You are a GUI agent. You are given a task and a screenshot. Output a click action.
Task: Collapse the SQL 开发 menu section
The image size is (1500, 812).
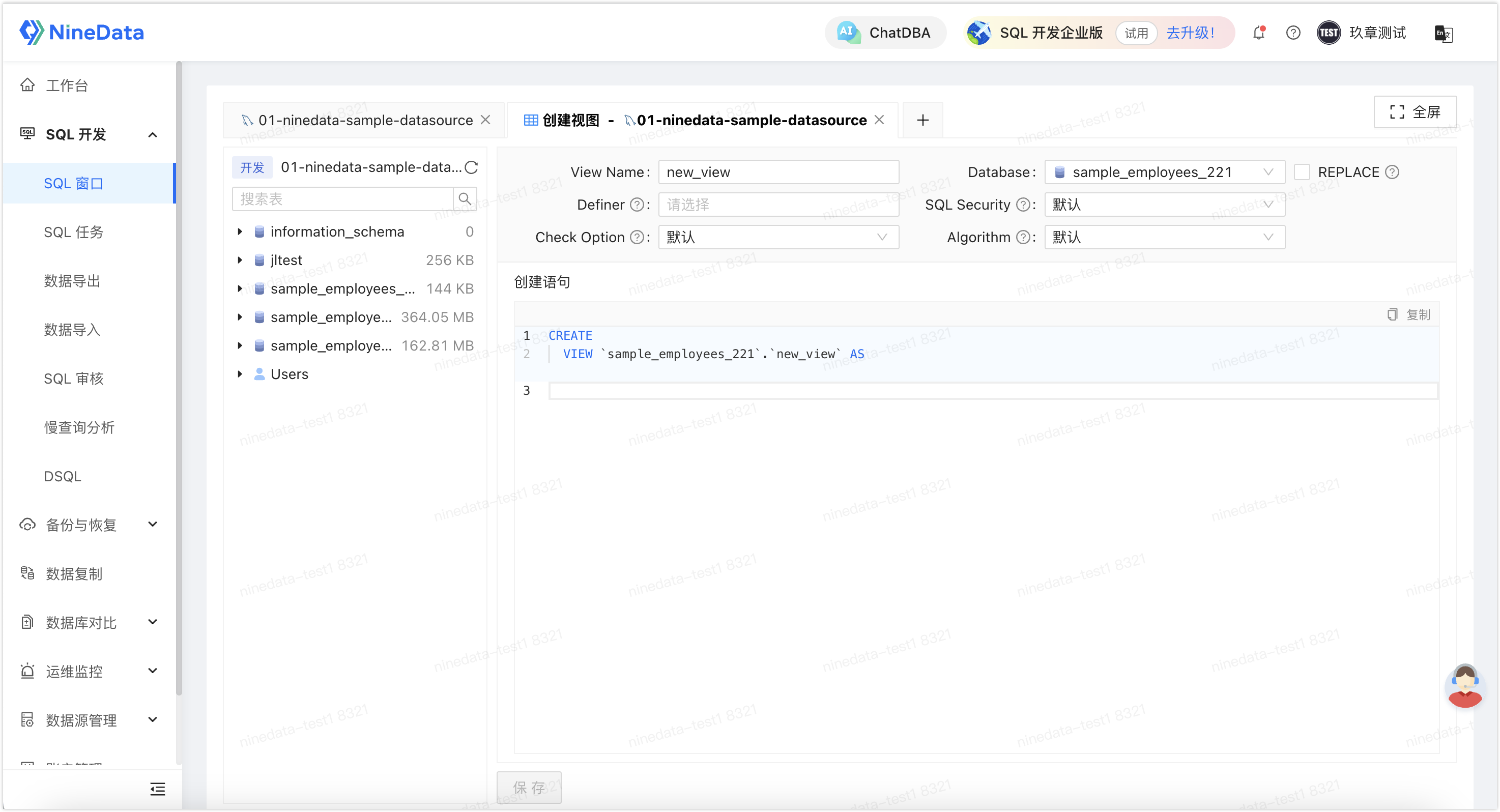153,134
